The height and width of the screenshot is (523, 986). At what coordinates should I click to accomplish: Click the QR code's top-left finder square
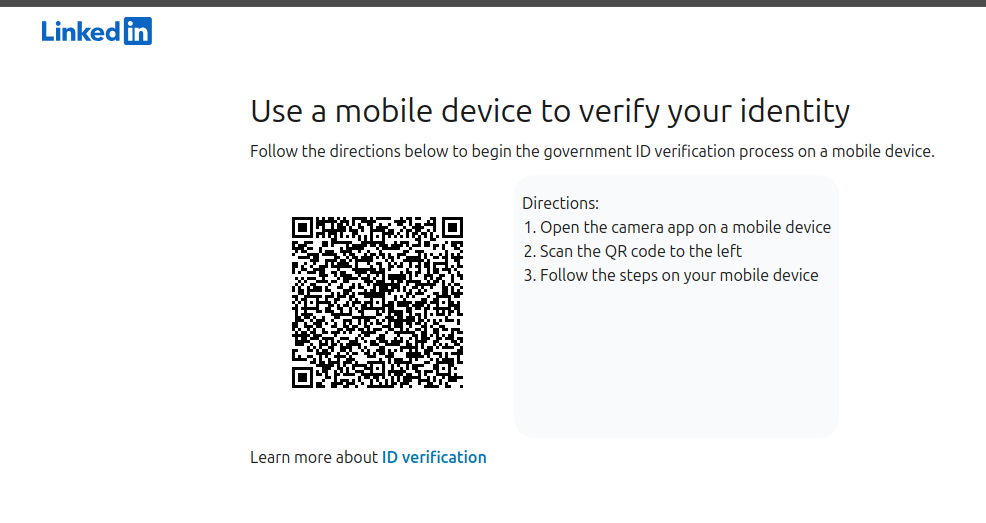click(x=302, y=228)
